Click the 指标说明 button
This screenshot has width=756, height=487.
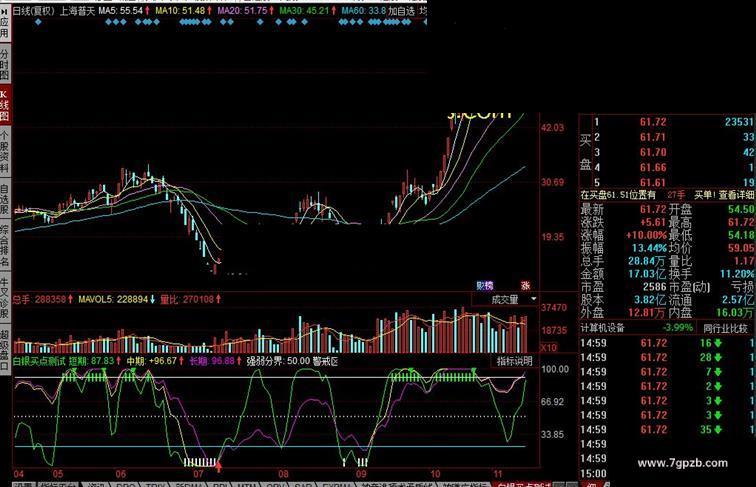[x=515, y=361]
